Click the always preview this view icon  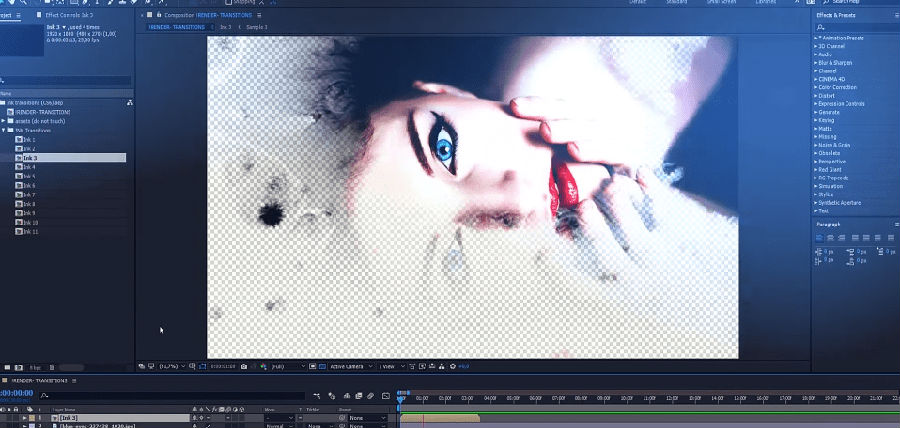(x=142, y=366)
